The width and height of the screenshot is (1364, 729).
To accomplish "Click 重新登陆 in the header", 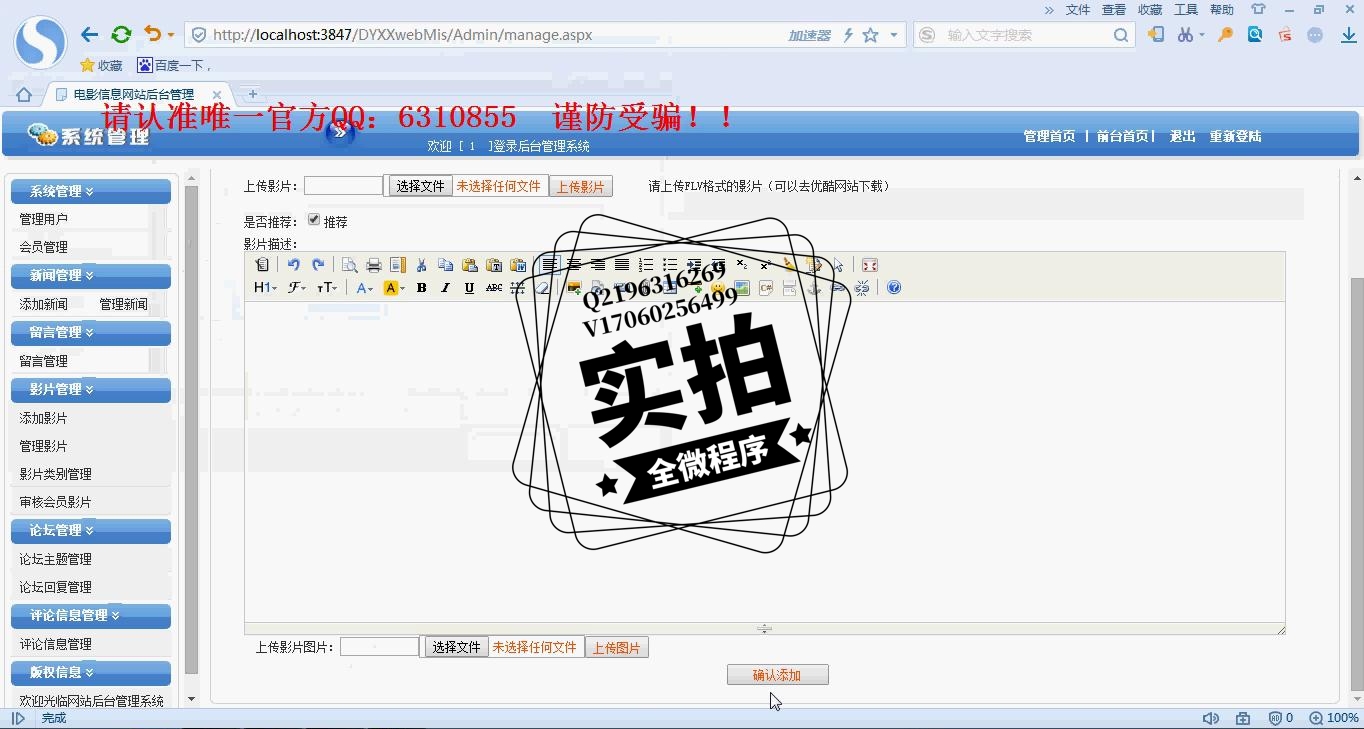I will point(1235,136).
